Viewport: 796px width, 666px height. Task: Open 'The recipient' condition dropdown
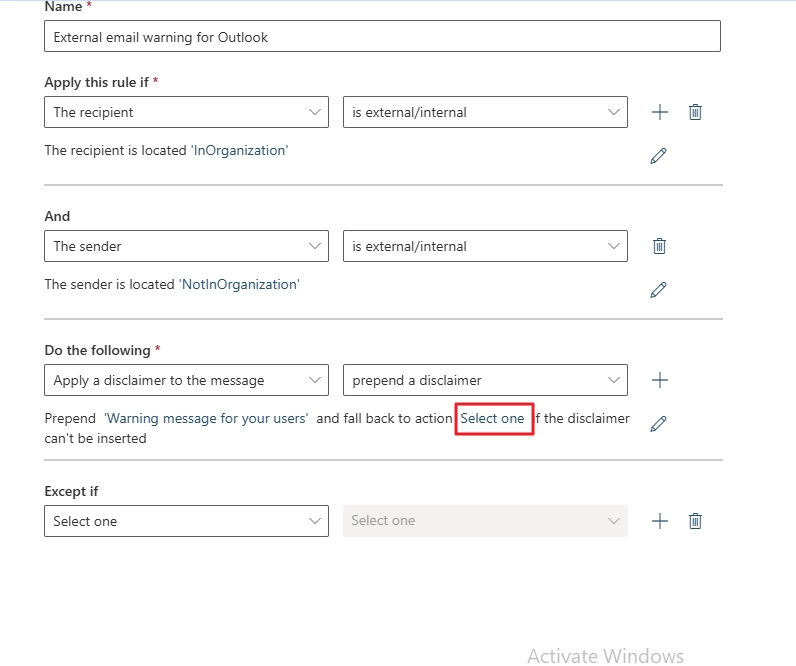click(x=186, y=112)
